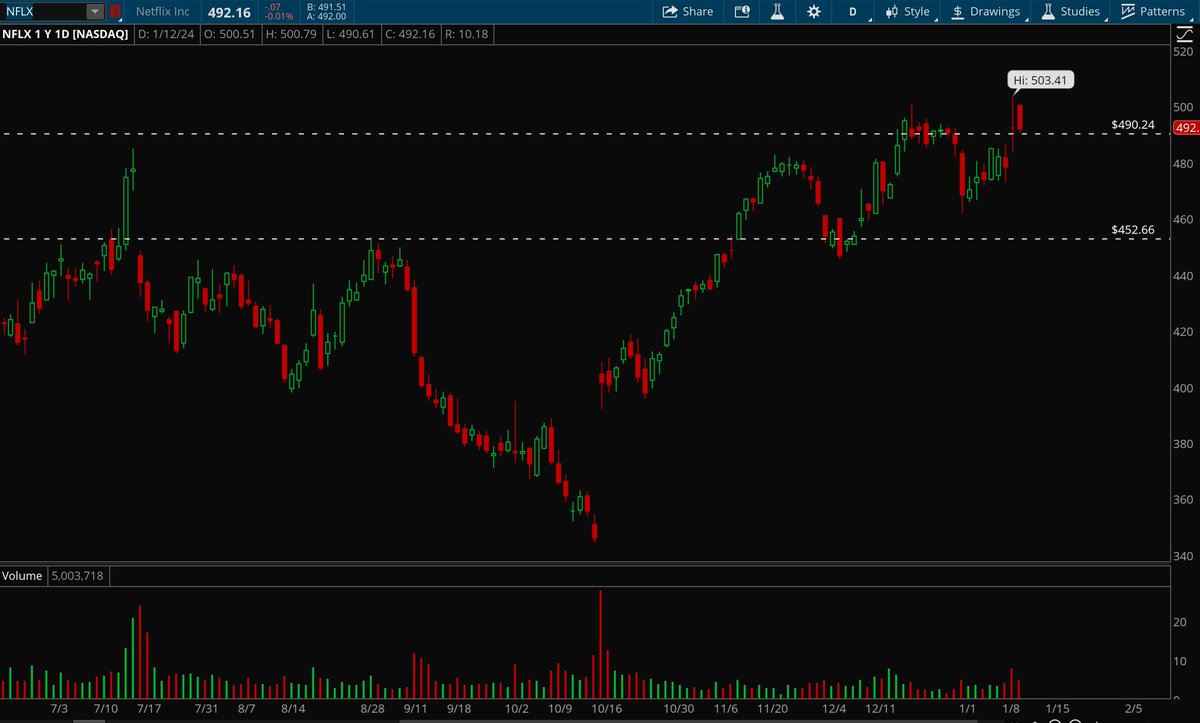1200x723 pixels.
Task: Open the account info card icon
Action: point(741,11)
